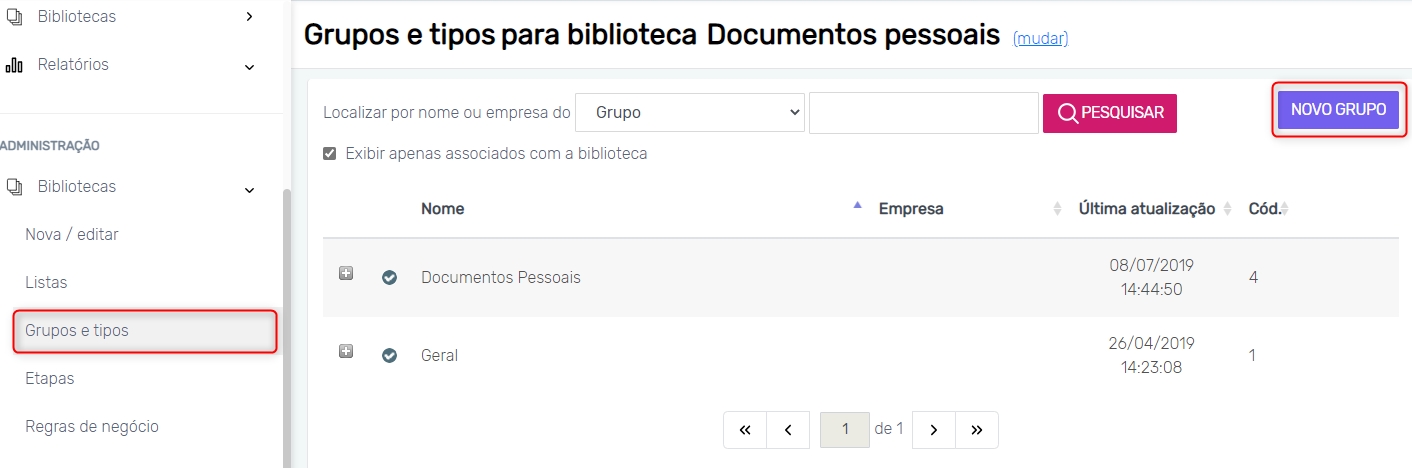
Task: Click the (mudar) link
Action: [1040, 39]
